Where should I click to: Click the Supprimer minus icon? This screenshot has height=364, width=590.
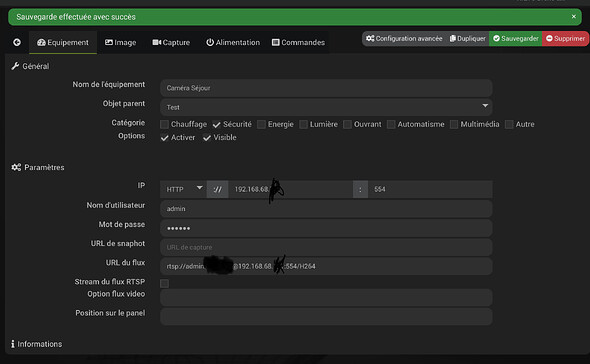click(549, 38)
